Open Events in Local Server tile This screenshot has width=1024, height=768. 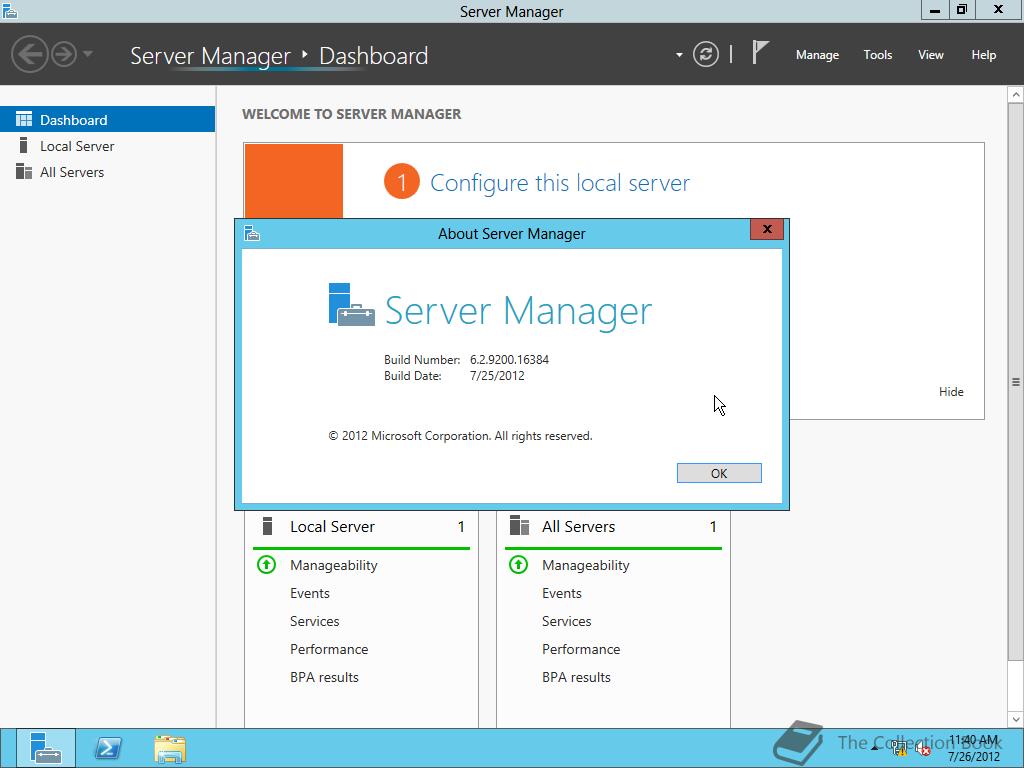tap(310, 593)
